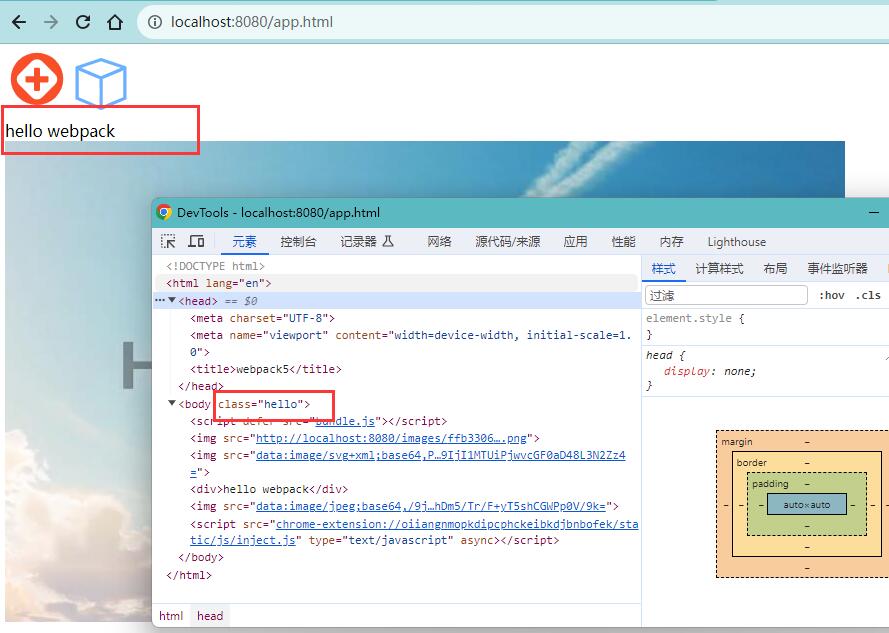The width and height of the screenshot is (889, 633).
Task: Open the 源代码/来源 (Sources) tab
Action: 507,242
